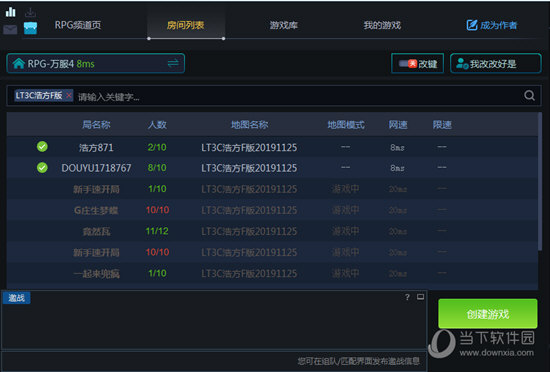550x372 pixels.
Task: Sort by 网速 column header
Action: pyautogui.click(x=398, y=124)
